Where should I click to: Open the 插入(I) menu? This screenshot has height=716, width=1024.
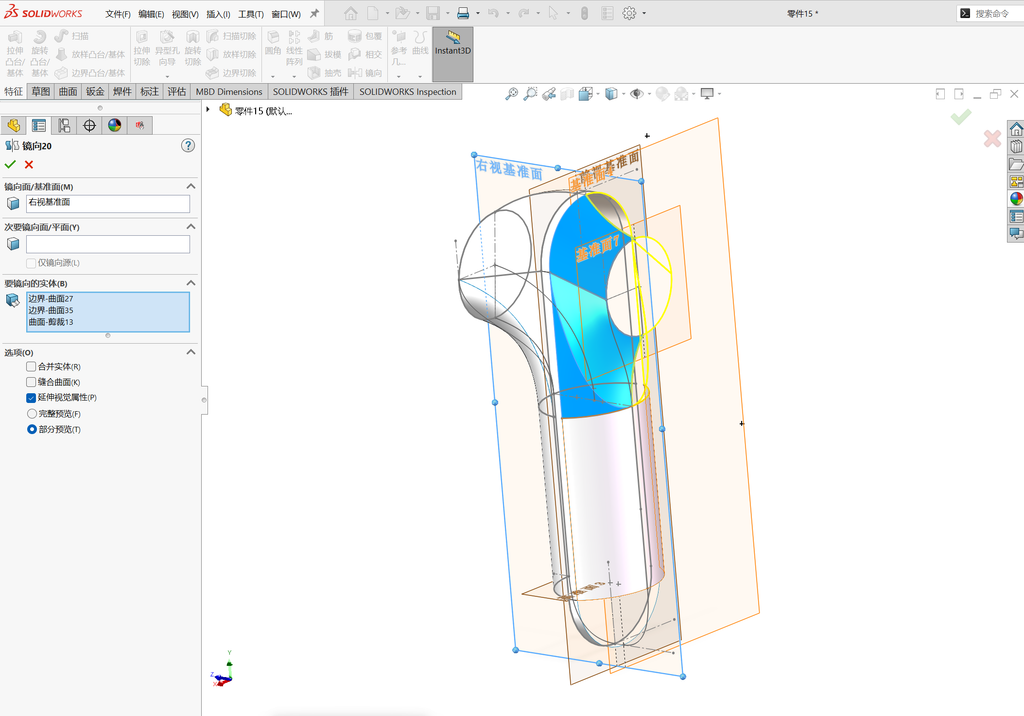pyautogui.click(x=218, y=14)
